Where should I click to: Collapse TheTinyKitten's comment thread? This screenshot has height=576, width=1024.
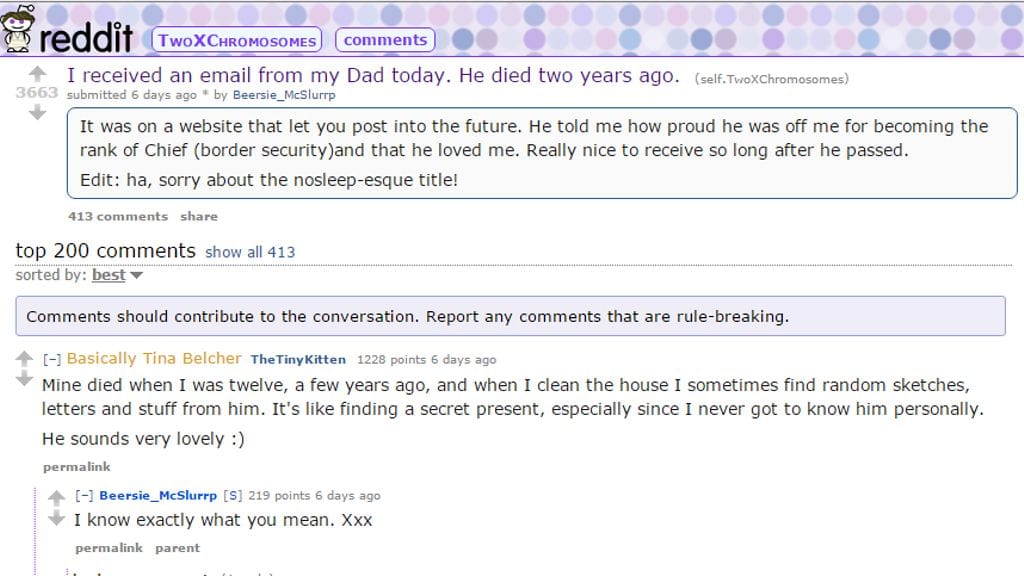(51, 359)
